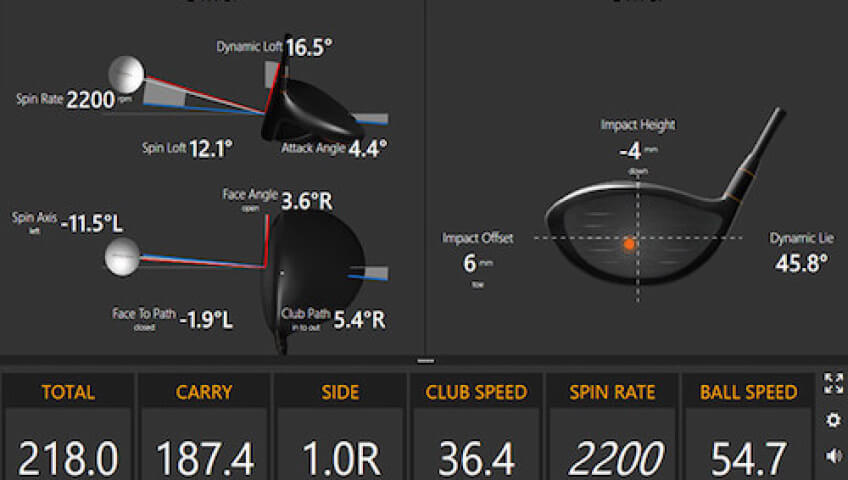The image size is (848, 480).
Task: Mute sound with the speaker icon
Action: pyautogui.click(x=833, y=457)
